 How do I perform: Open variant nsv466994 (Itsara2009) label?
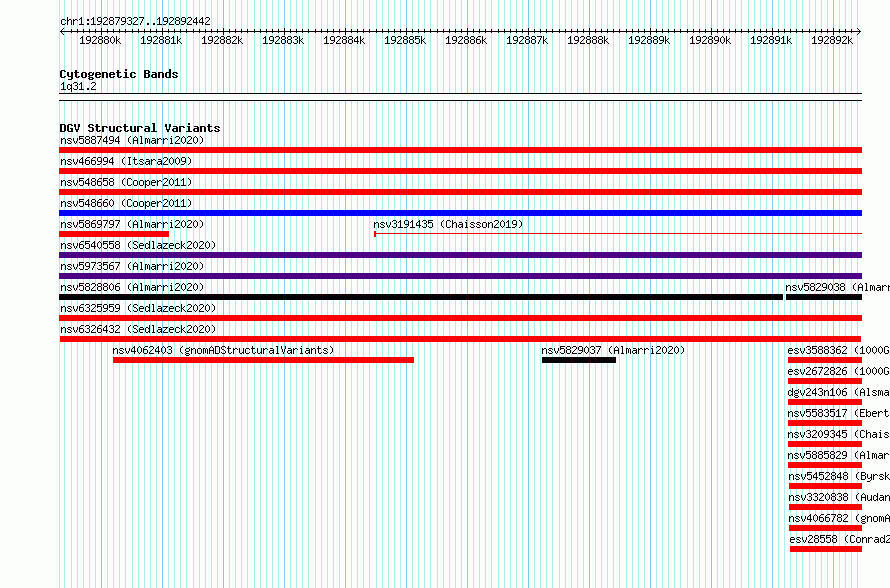pos(126,161)
